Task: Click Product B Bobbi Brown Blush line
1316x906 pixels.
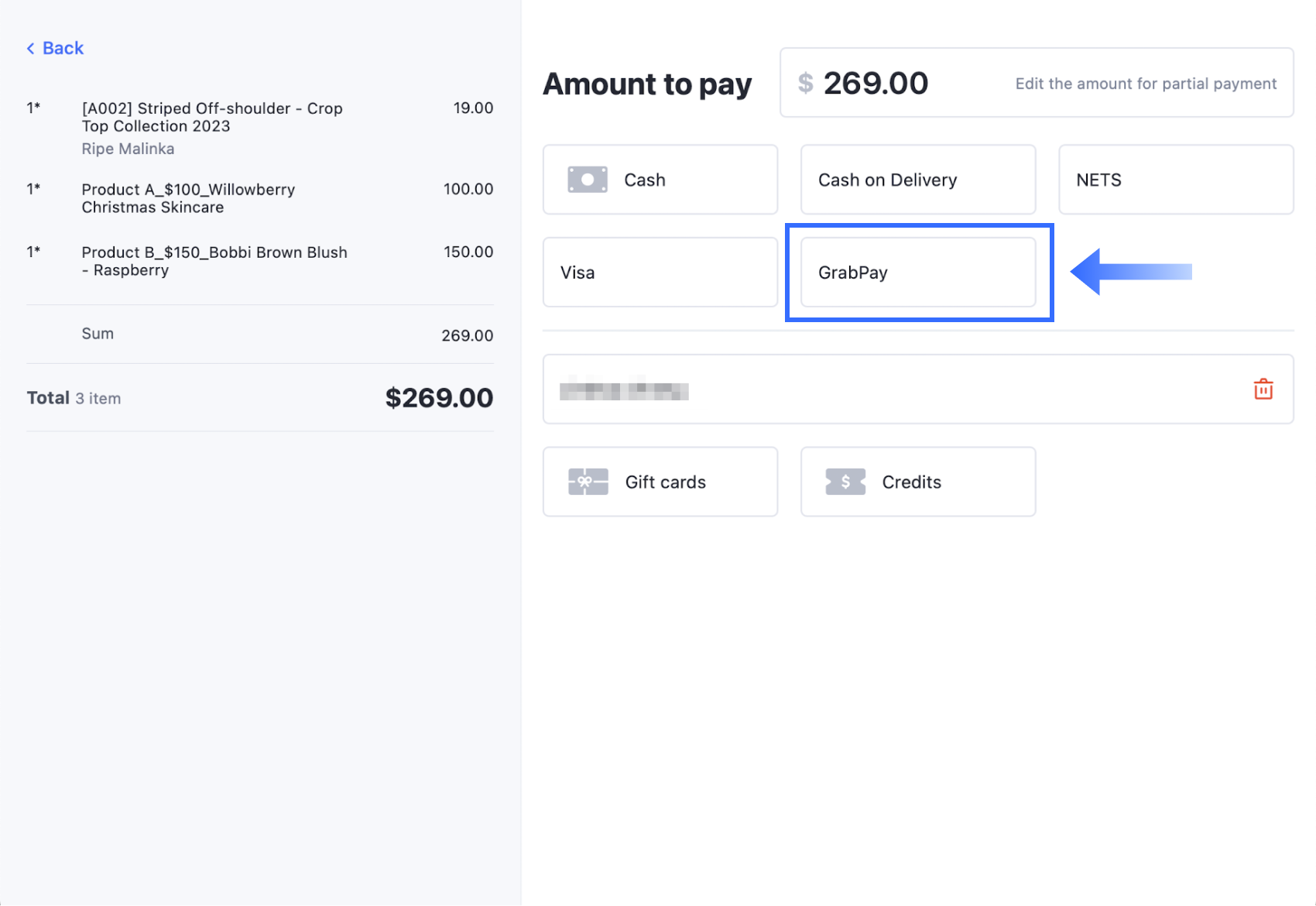Action: pyautogui.click(x=214, y=261)
